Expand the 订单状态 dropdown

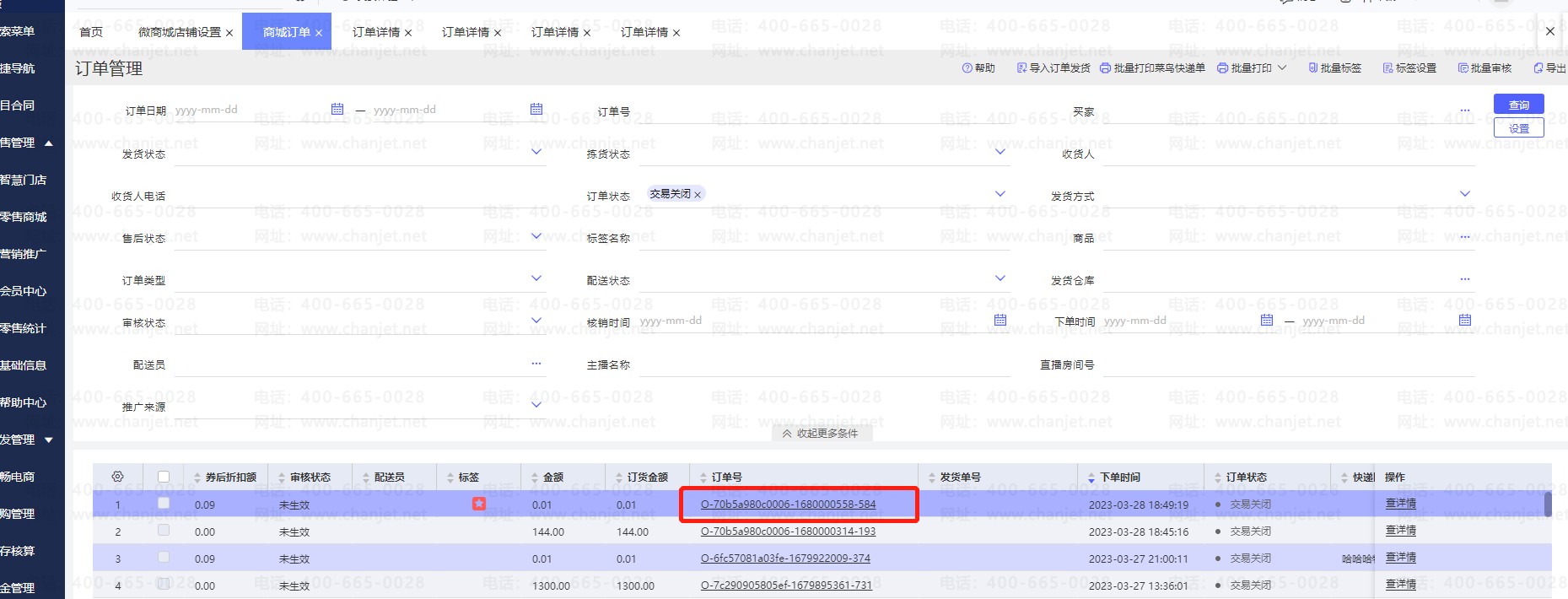(1000, 194)
